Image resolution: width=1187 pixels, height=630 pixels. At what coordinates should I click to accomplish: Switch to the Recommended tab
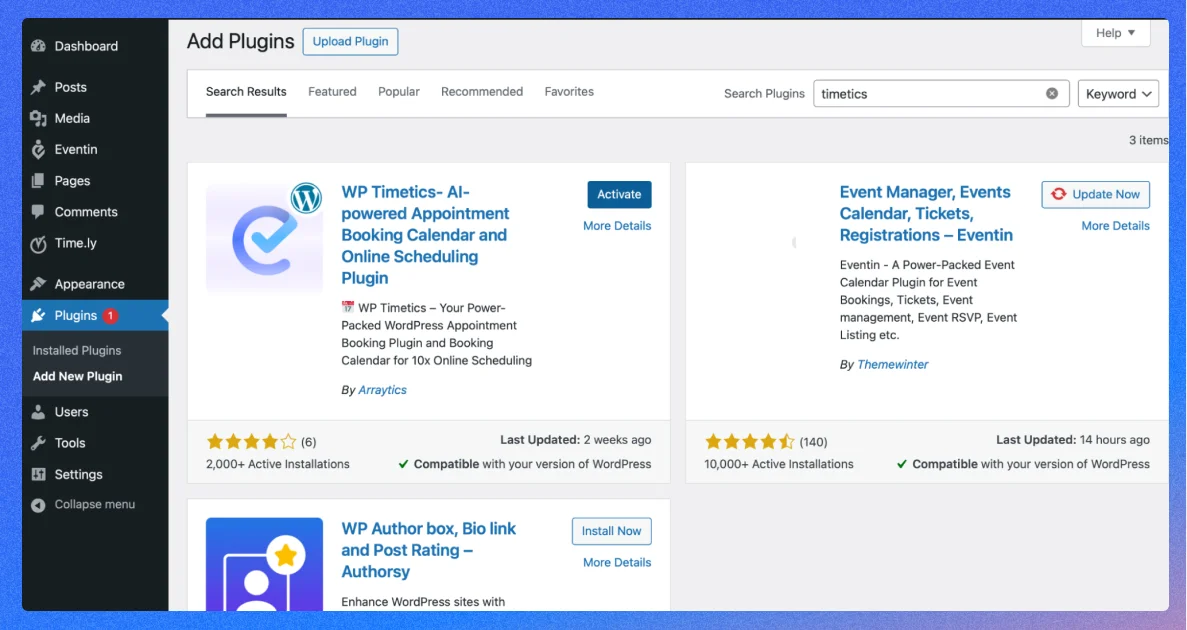[482, 92]
